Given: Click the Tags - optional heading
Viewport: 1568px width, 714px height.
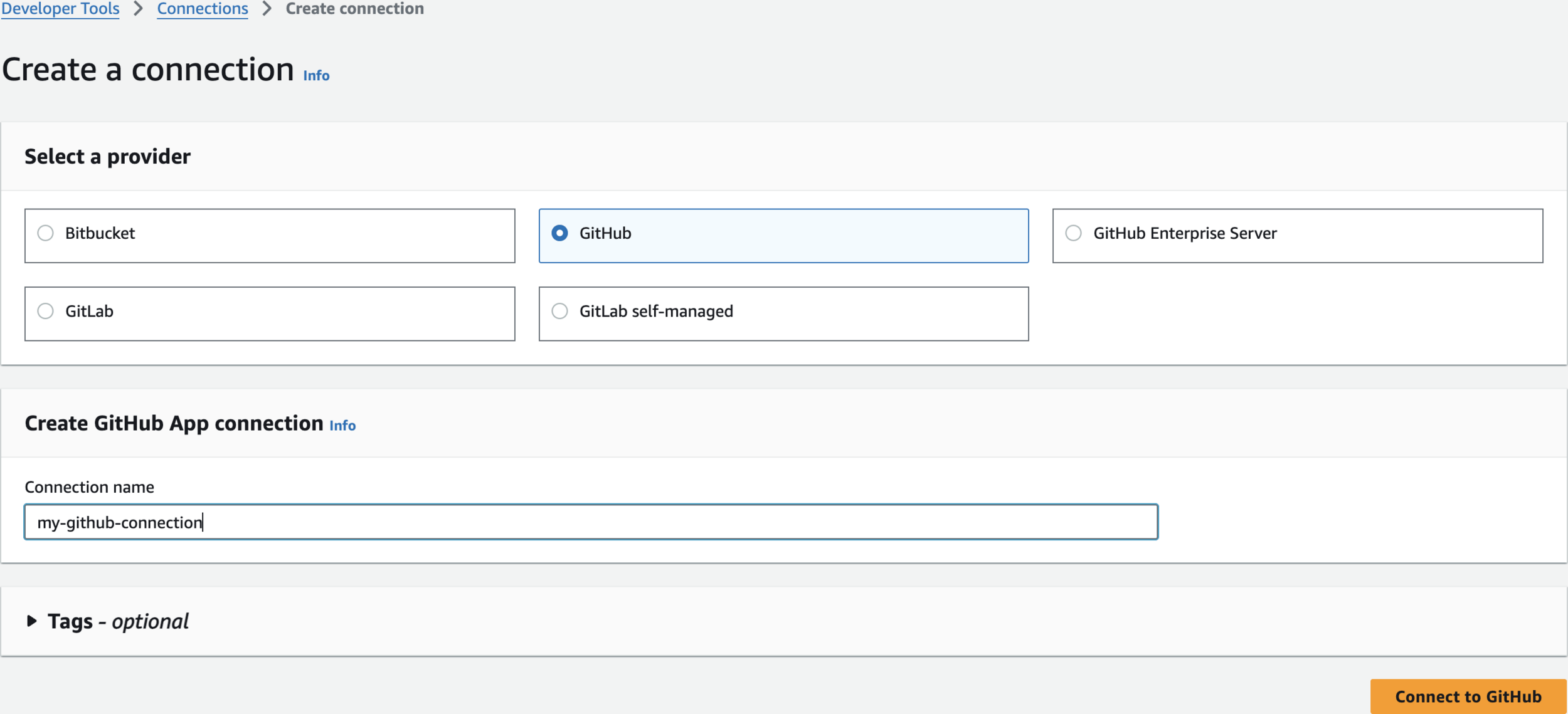Looking at the screenshot, I should point(118,621).
